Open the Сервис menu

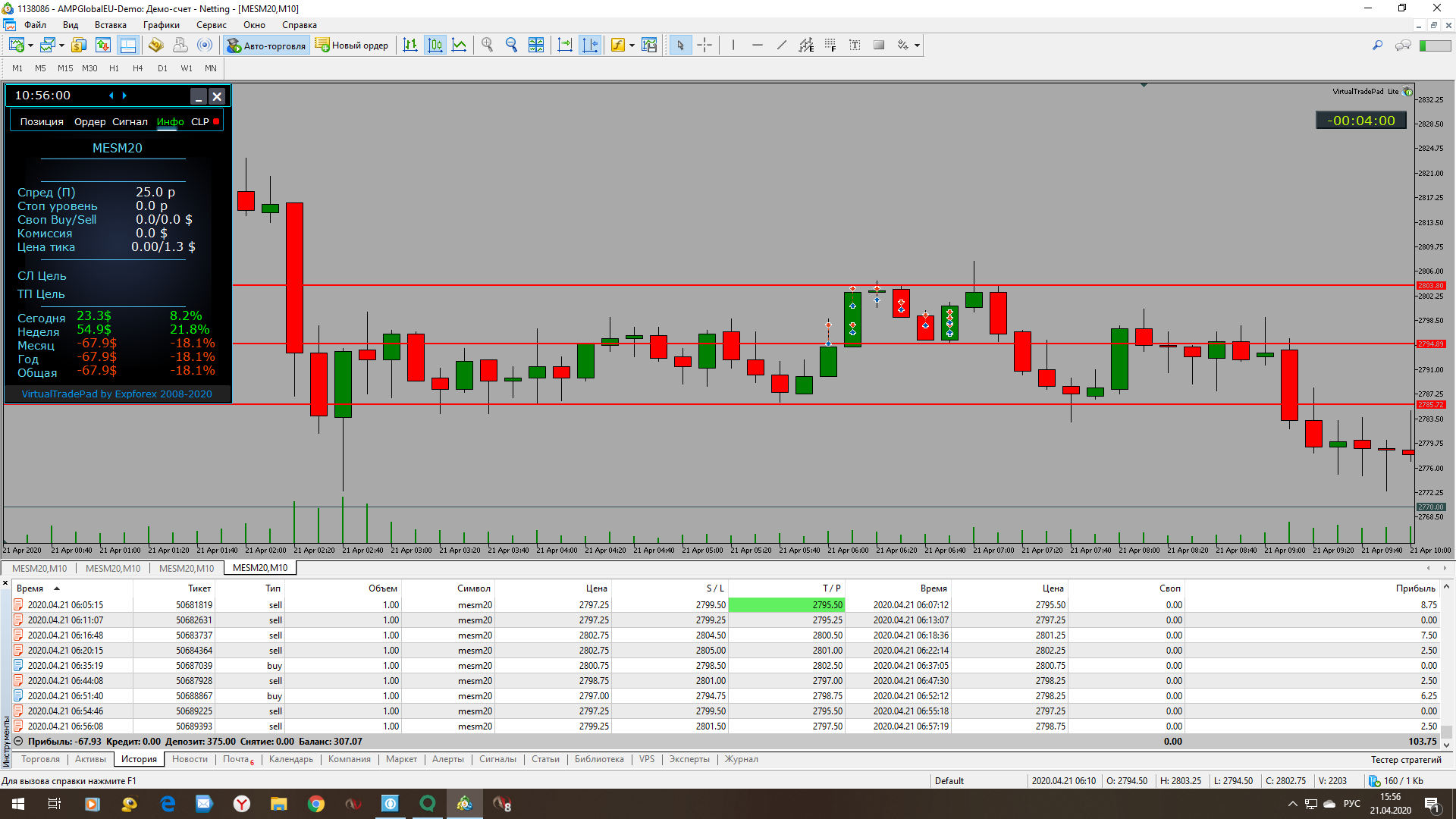211,25
